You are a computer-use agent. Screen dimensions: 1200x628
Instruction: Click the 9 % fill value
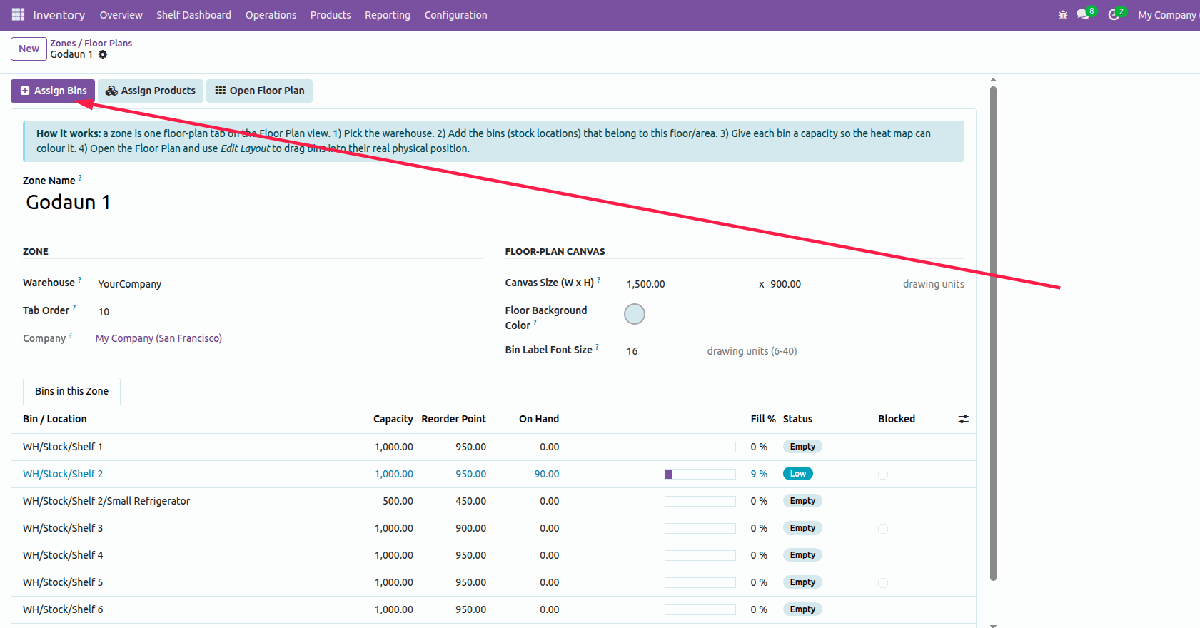(759, 474)
